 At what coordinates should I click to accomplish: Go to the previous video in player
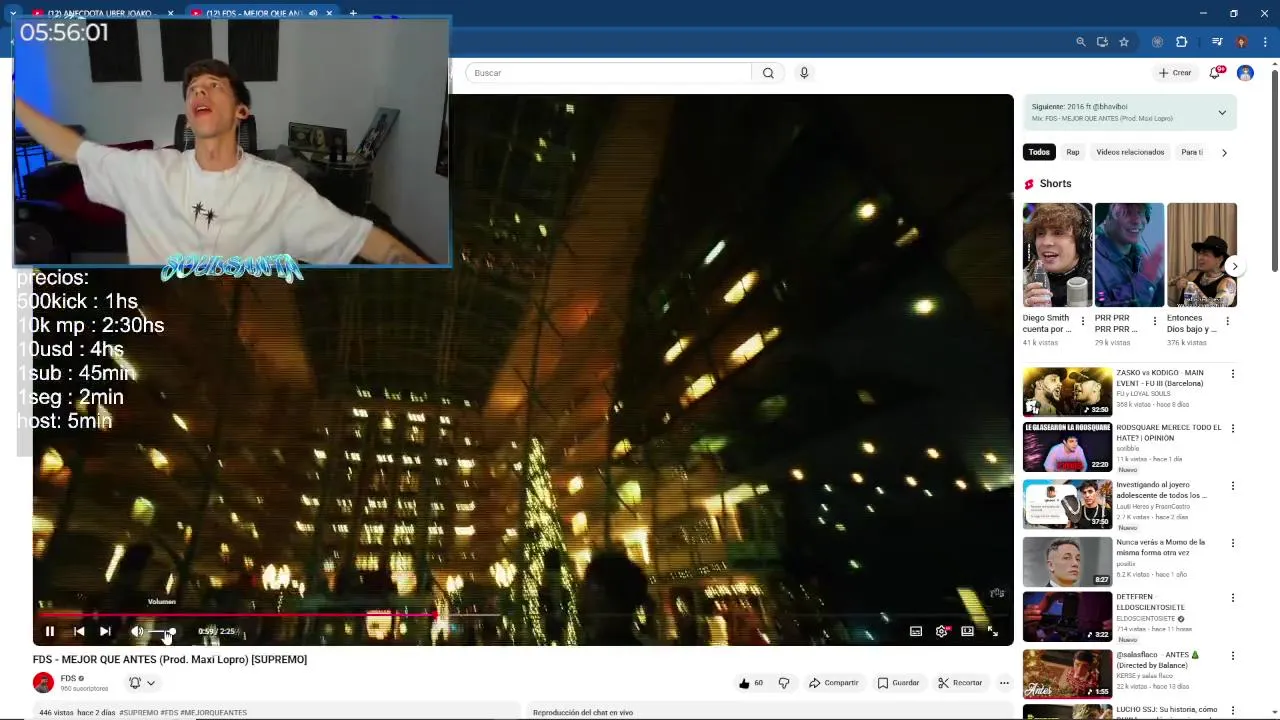tap(79, 631)
